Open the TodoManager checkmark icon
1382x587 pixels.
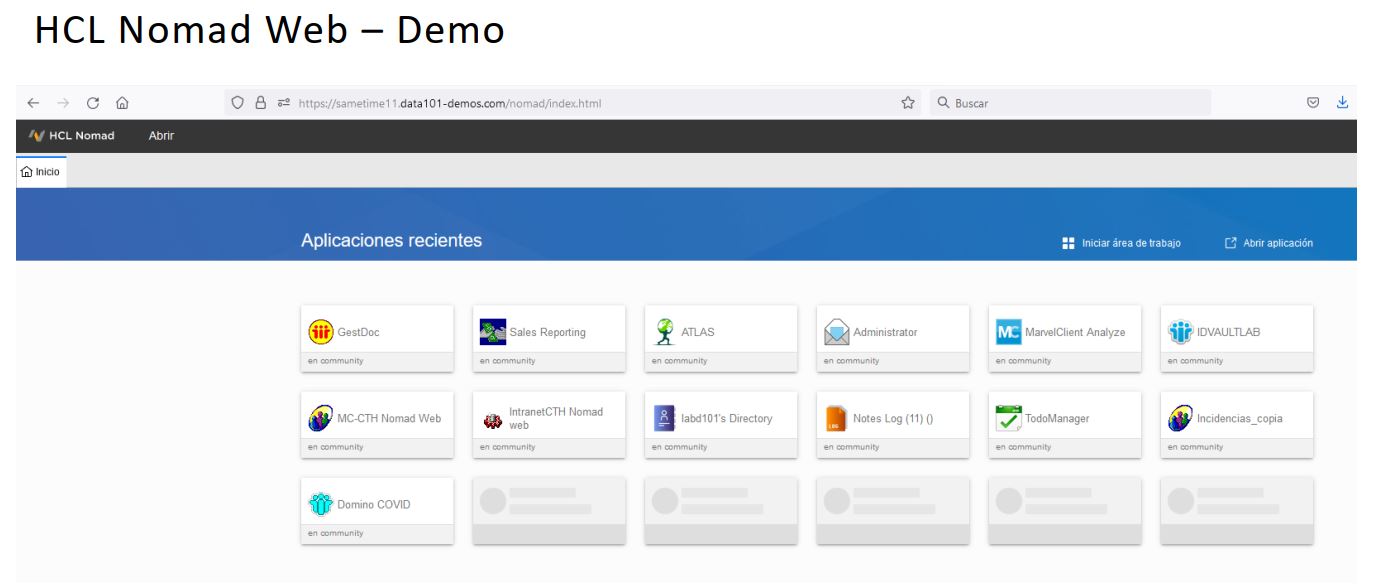coord(1008,418)
